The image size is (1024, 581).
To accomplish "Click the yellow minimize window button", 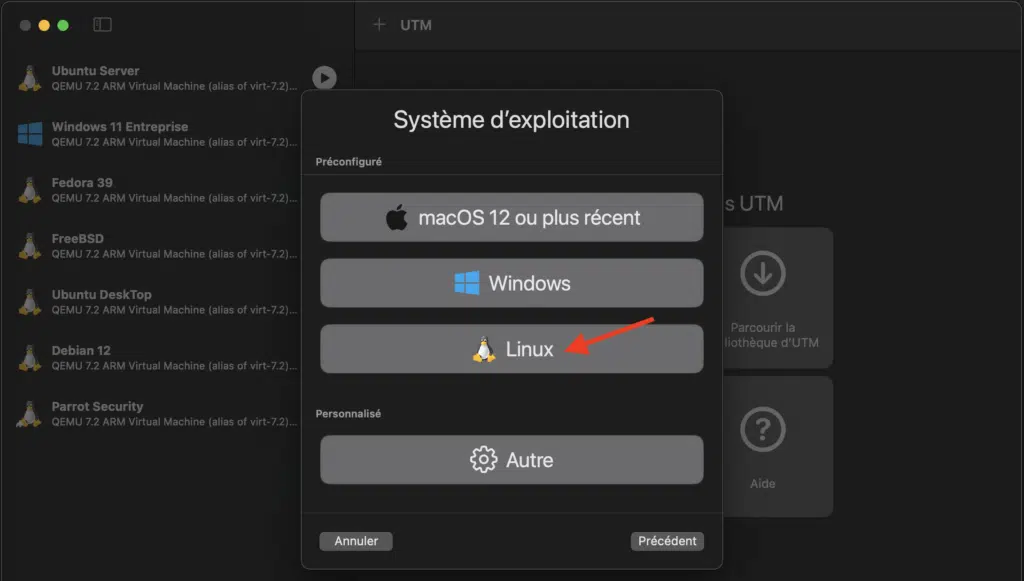I will [x=44, y=25].
